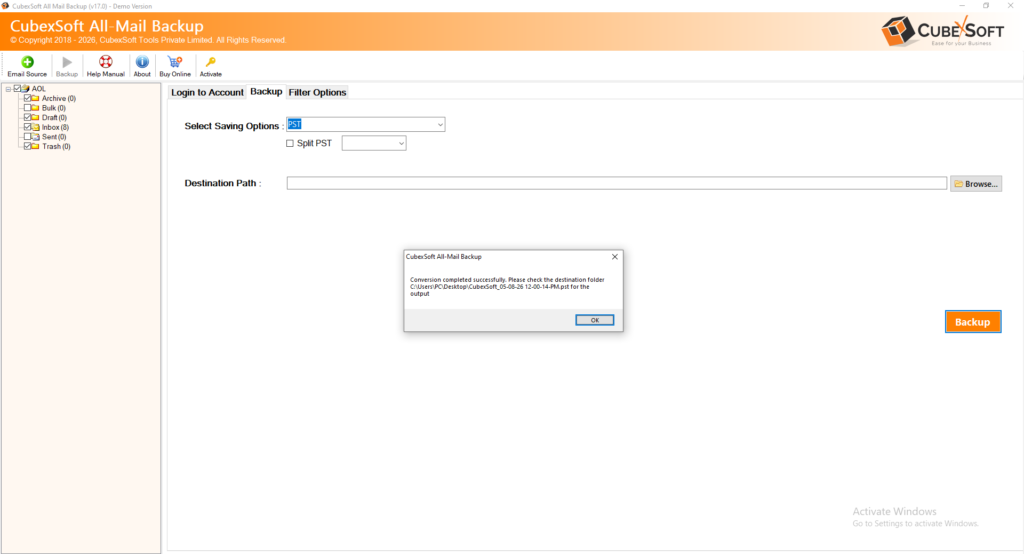Viewport: 1024px width, 554px height.
Task: Select the Sent (0) tree label
Action: click(54, 137)
